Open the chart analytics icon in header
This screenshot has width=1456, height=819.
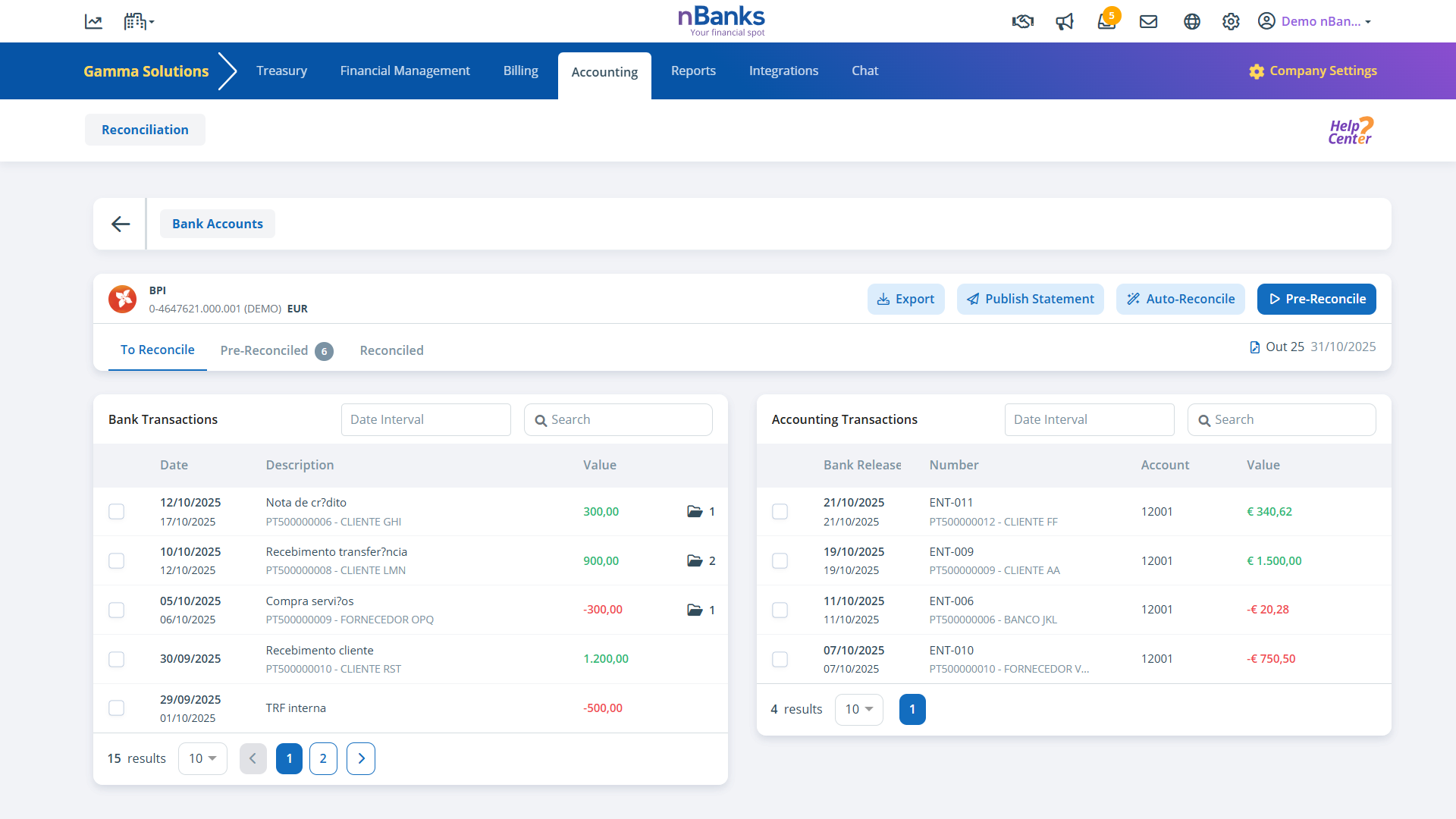tap(93, 22)
